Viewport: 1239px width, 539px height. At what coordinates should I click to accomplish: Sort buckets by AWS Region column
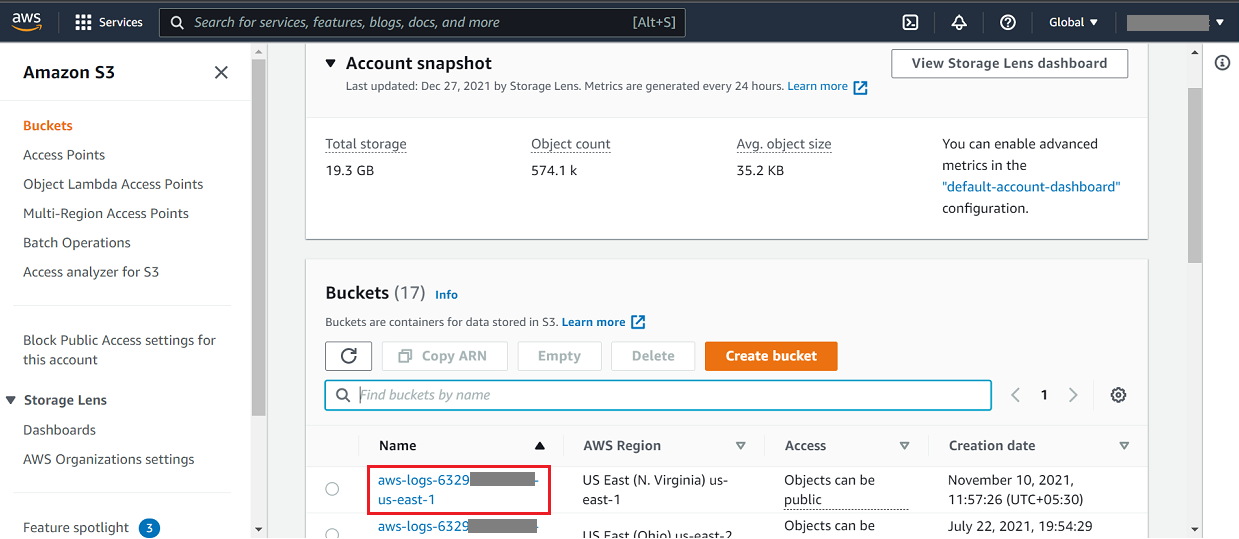[740, 446]
